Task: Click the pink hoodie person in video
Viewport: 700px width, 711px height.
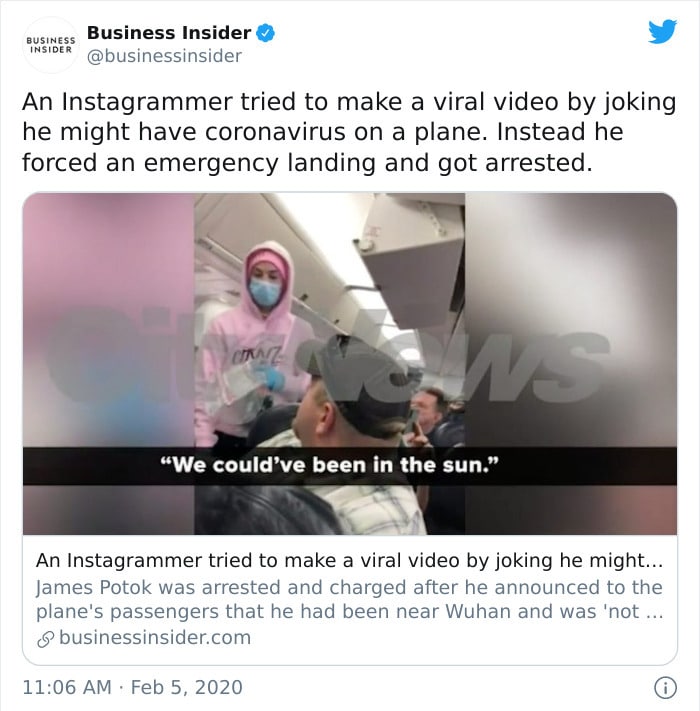Action: [251, 345]
